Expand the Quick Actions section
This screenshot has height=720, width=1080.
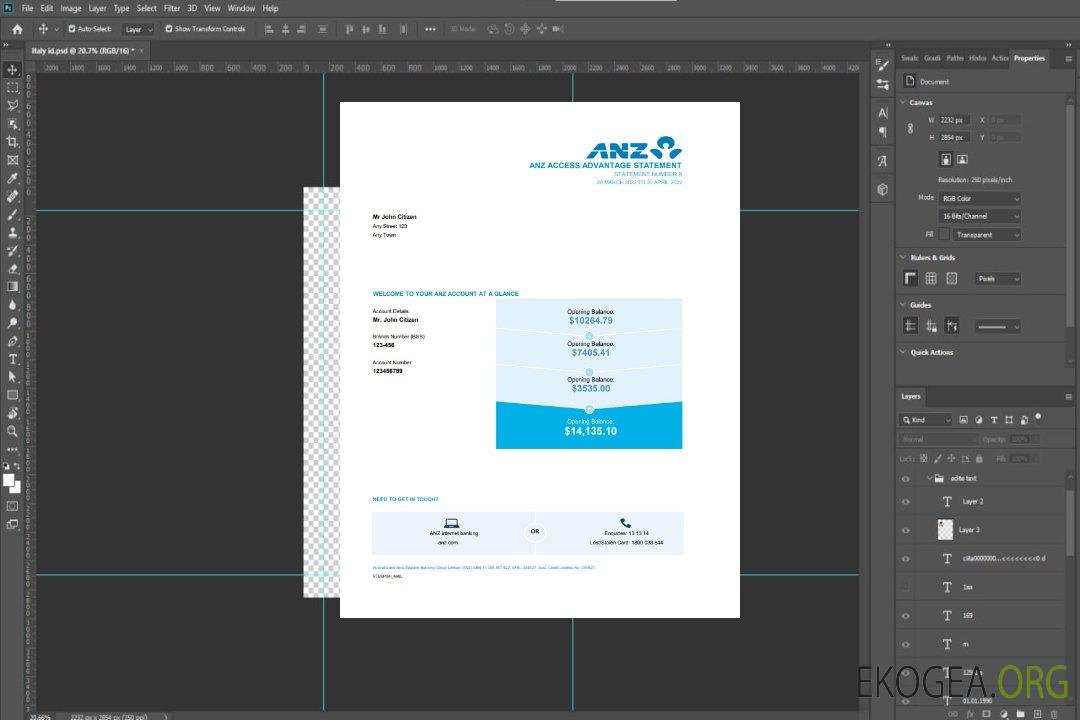[903, 352]
